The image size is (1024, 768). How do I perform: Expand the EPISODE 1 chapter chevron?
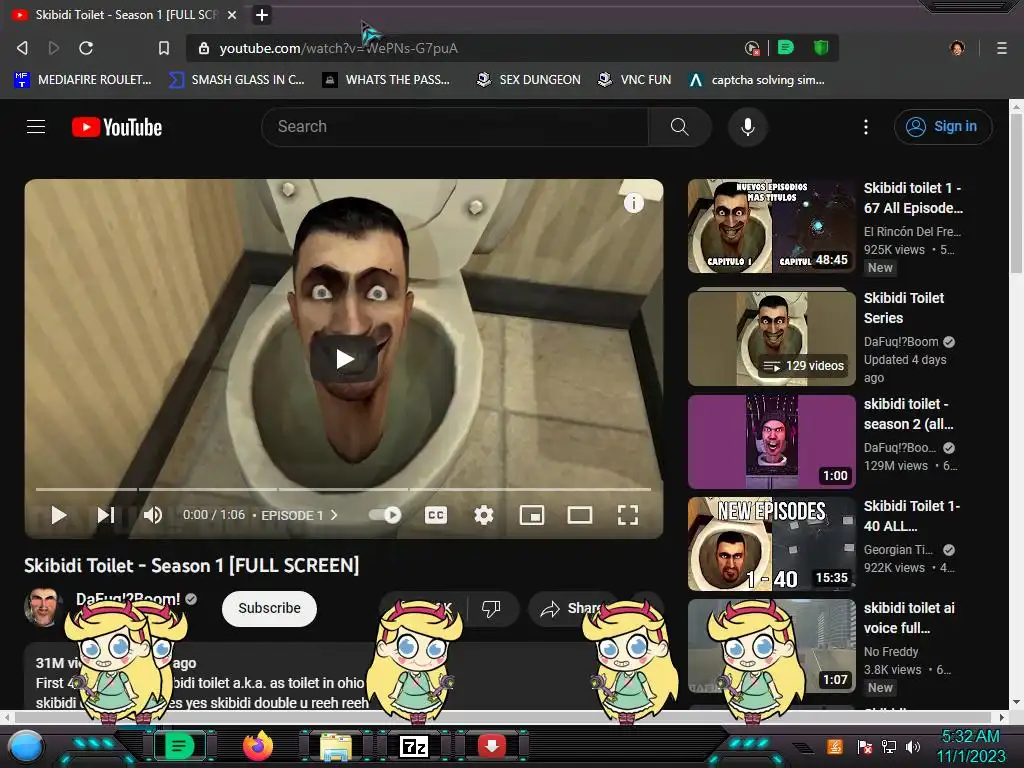pyautogui.click(x=334, y=515)
